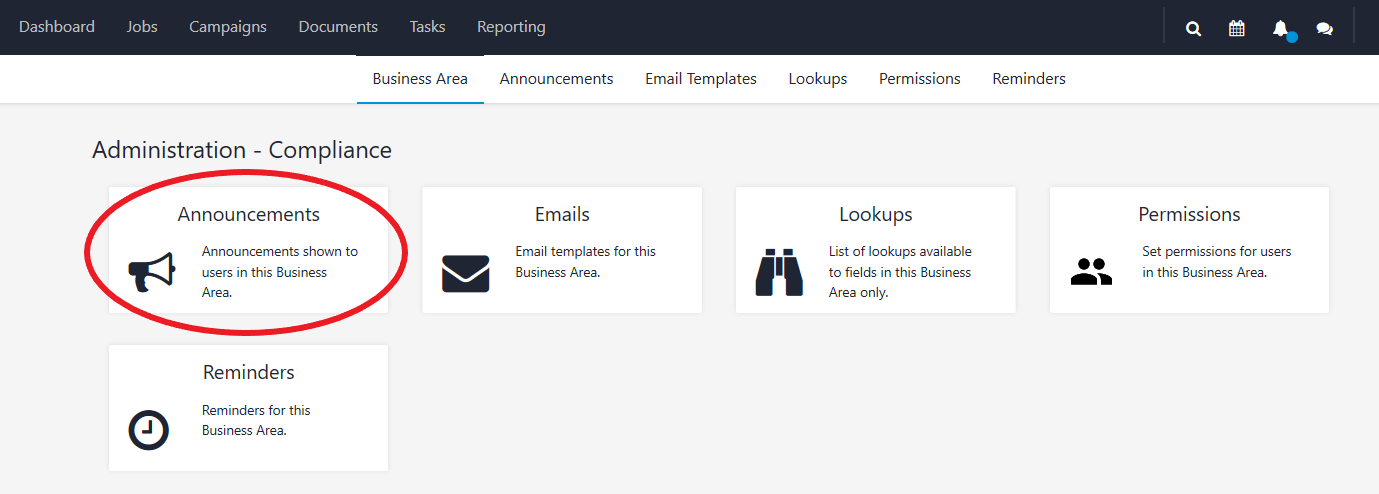Go to Dashboard in the top menu
This screenshot has height=494, width=1379.
[x=57, y=27]
